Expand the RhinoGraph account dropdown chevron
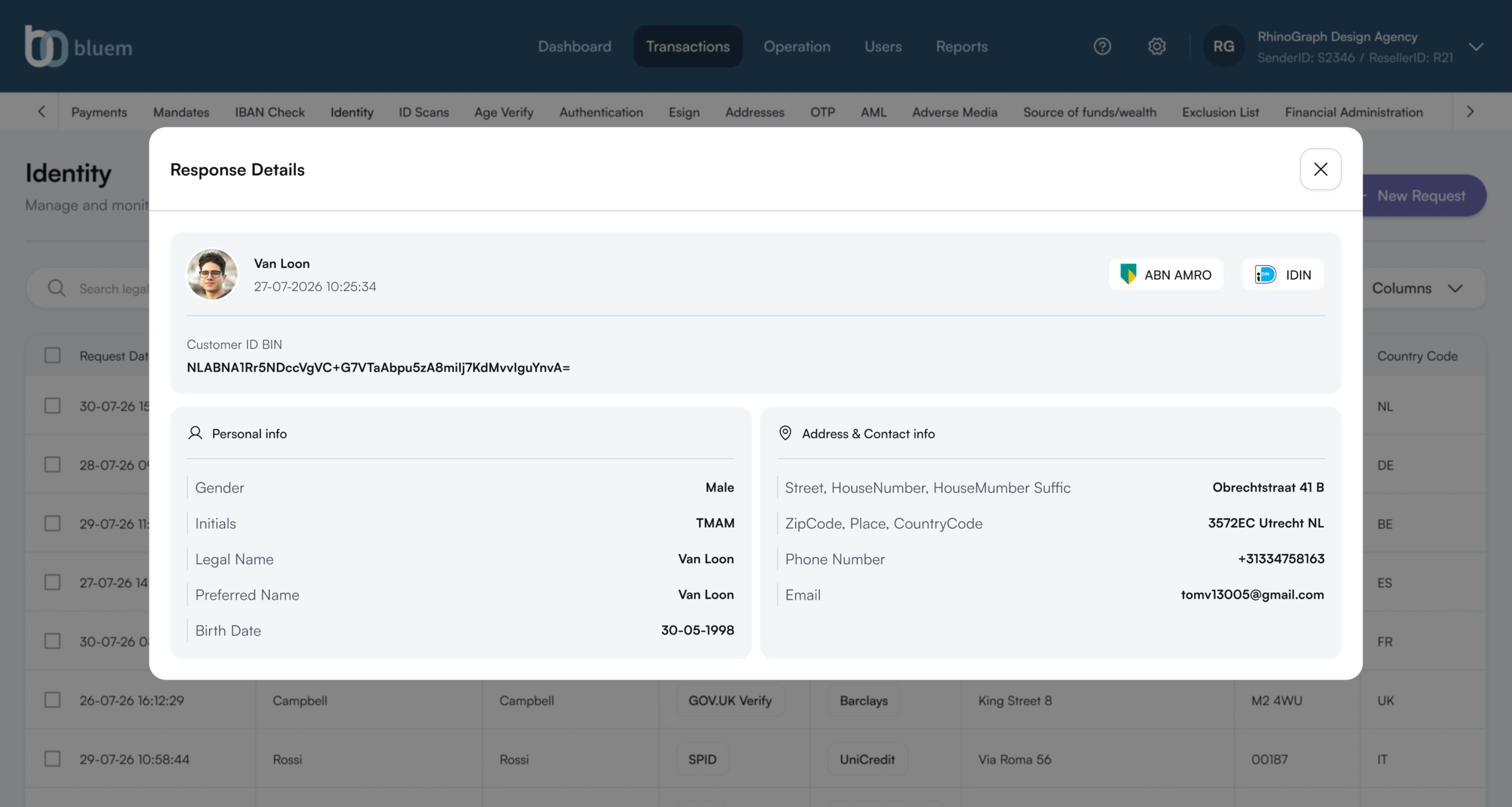Image resolution: width=1512 pixels, height=807 pixels. coord(1475,47)
